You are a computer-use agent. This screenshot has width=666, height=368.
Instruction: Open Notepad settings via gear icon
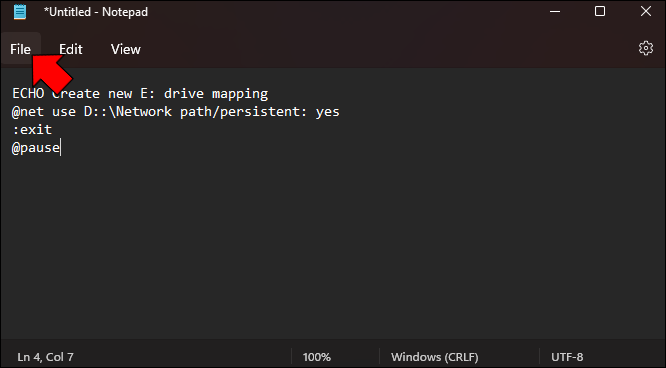pyautogui.click(x=646, y=48)
